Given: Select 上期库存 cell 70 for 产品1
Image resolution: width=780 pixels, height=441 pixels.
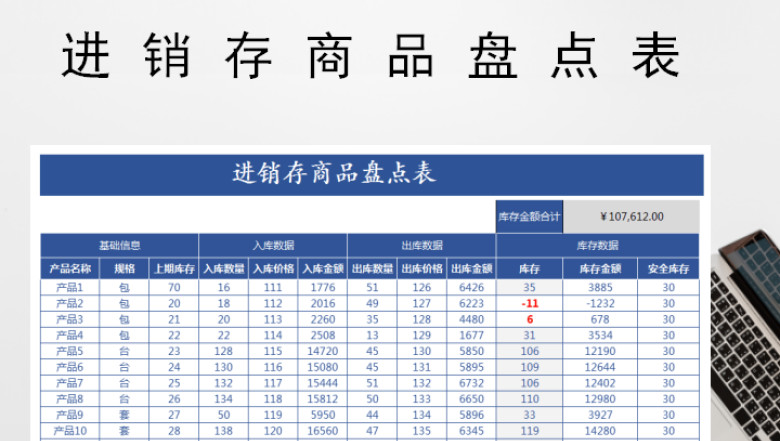Looking at the screenshot, I should point(174,287).
